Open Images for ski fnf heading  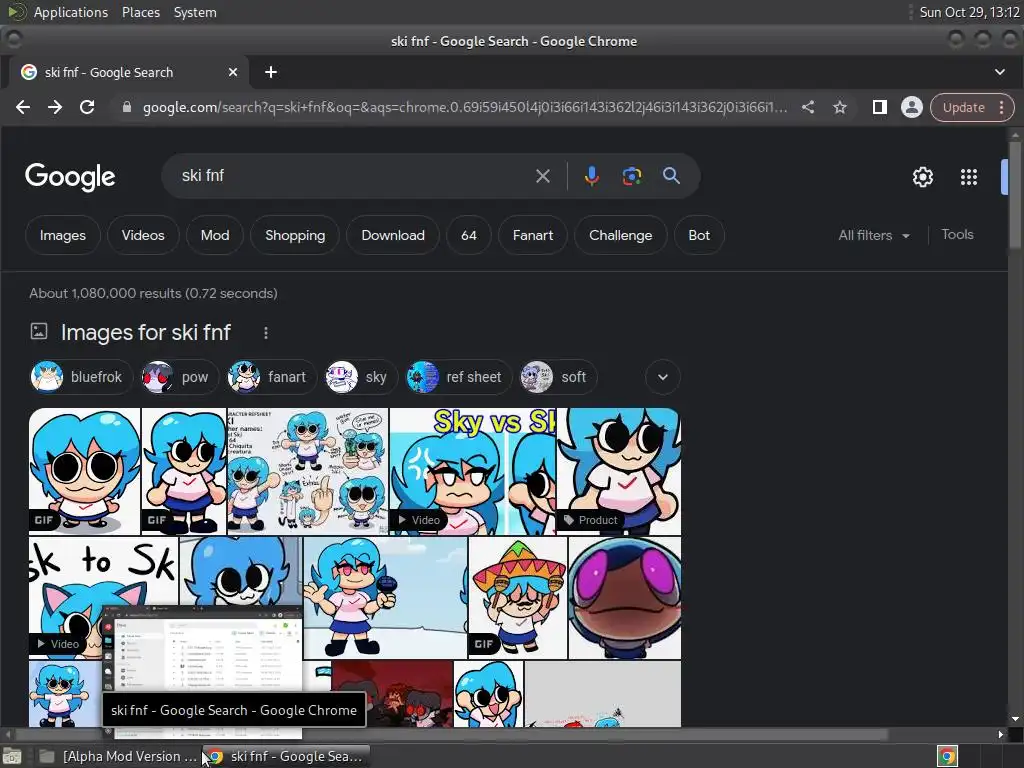click(x=146, y=332)
